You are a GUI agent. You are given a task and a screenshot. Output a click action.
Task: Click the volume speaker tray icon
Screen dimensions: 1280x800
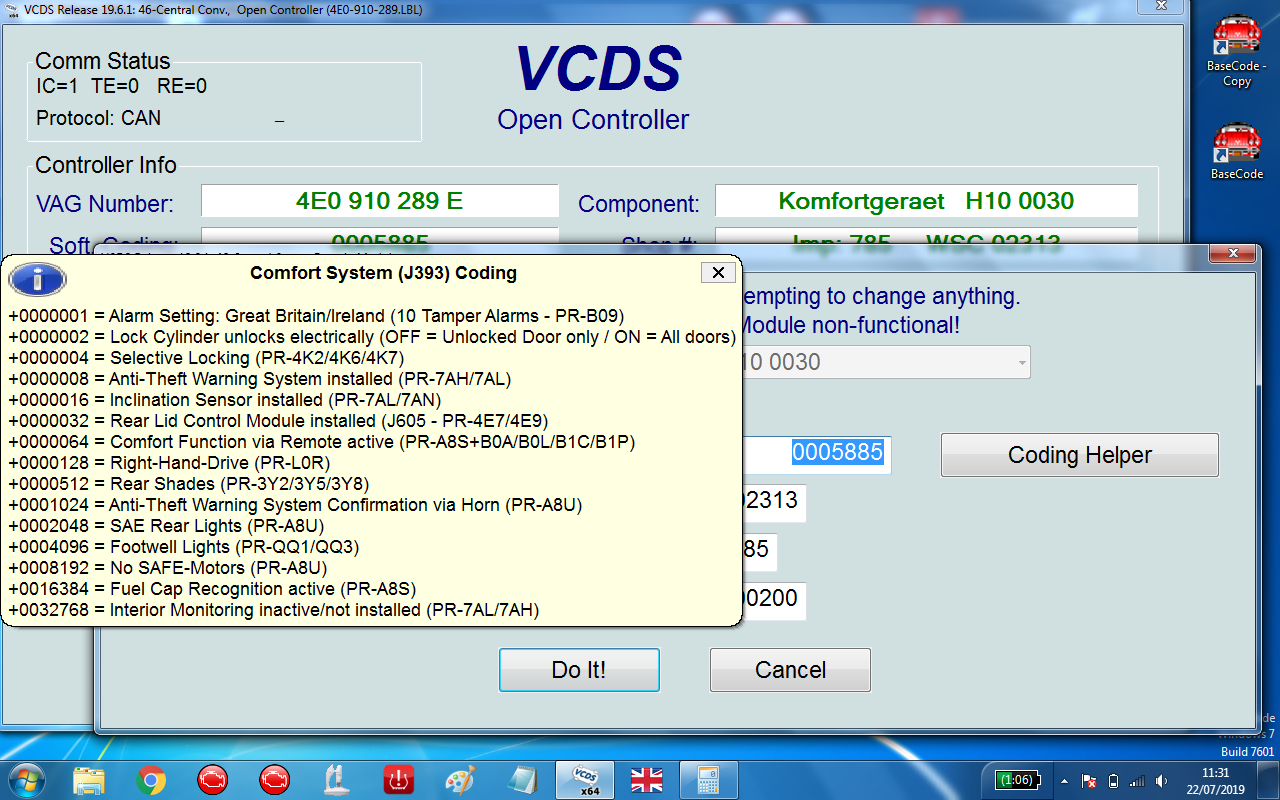pyautogui.click(x=1161, y=781)
